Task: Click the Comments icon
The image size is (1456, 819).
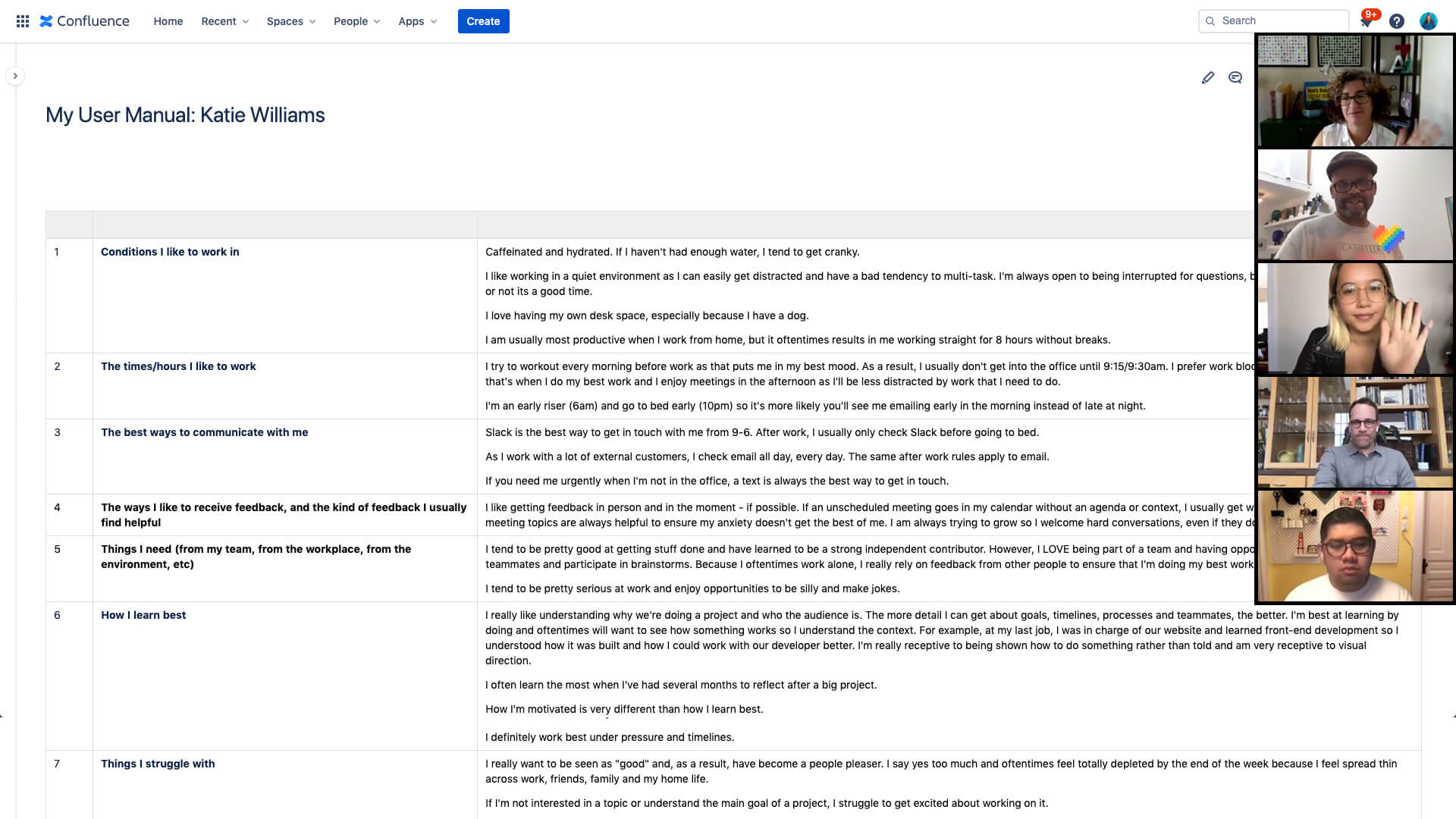Action: [x=1235, y=77]
